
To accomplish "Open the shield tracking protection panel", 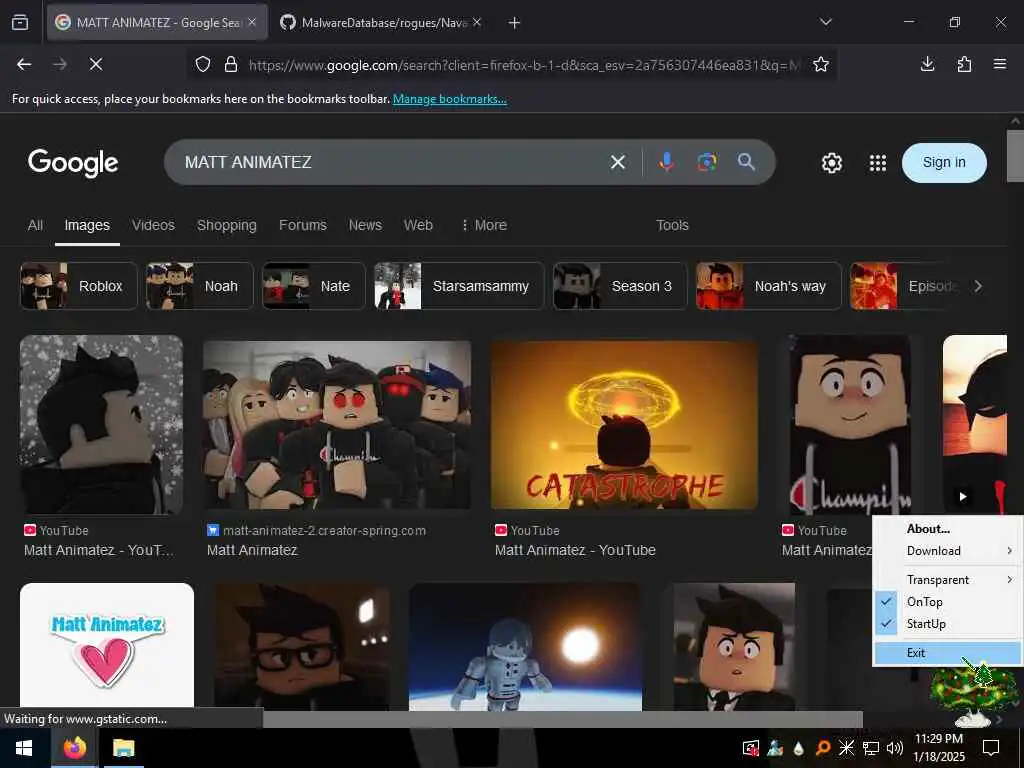I will pos(203,64).
